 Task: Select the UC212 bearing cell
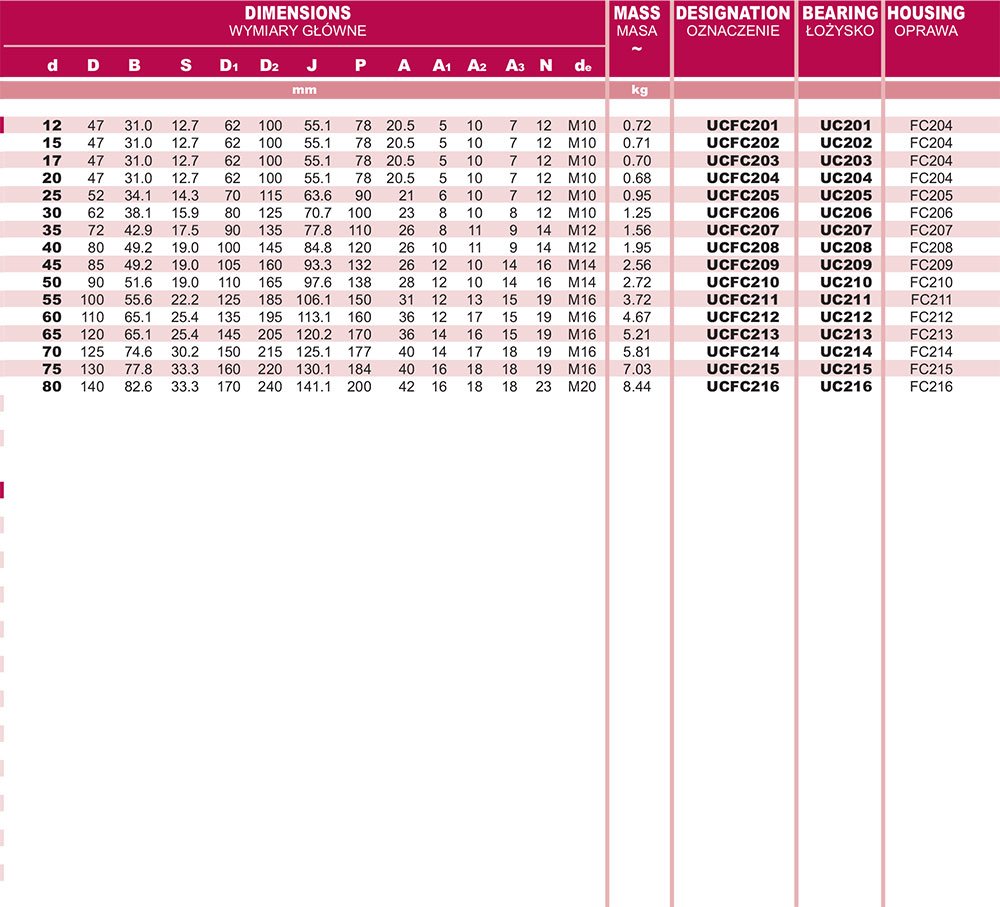click(x=845, y=317)
